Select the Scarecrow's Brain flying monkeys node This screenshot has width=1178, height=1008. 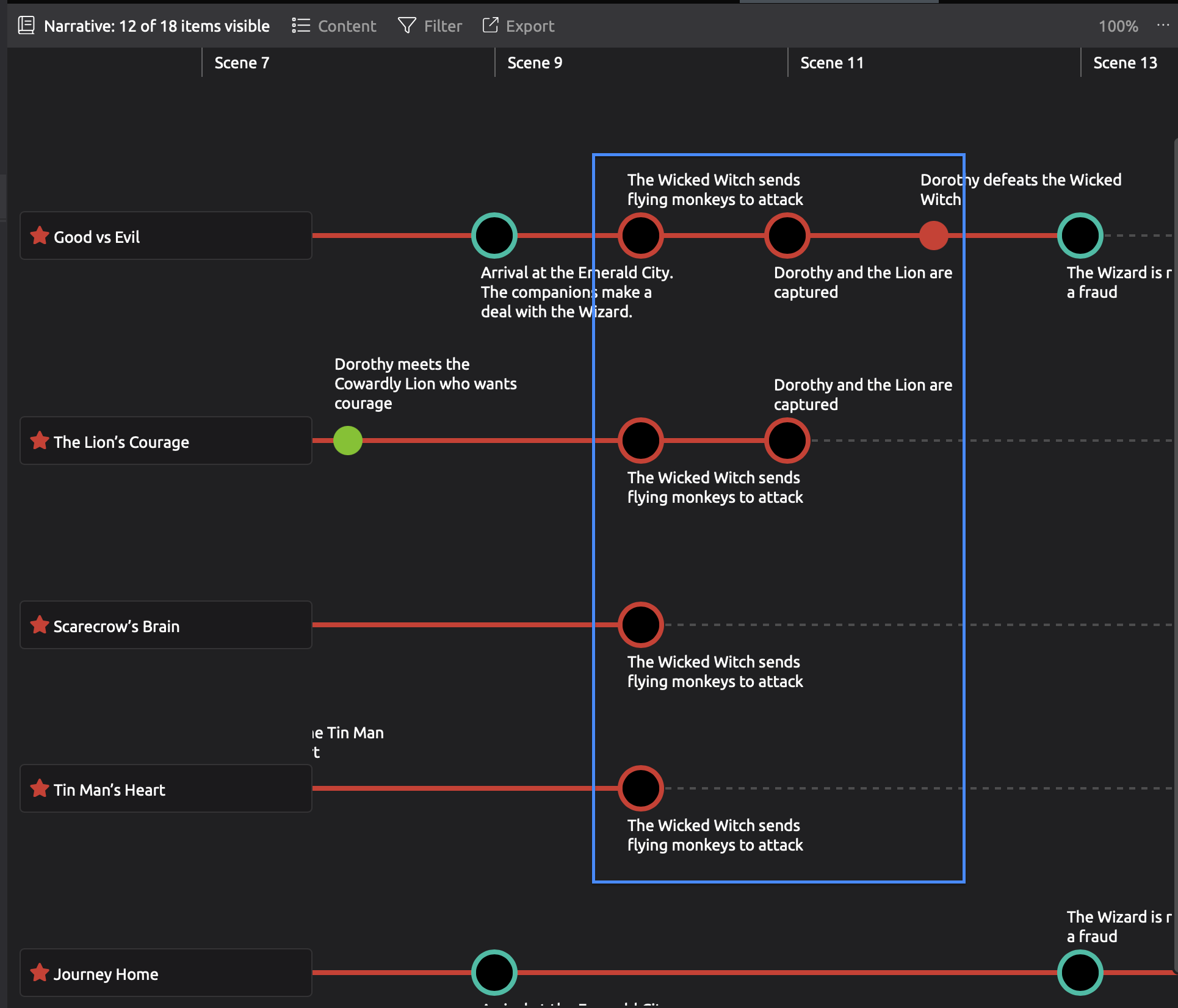point(641,625)
